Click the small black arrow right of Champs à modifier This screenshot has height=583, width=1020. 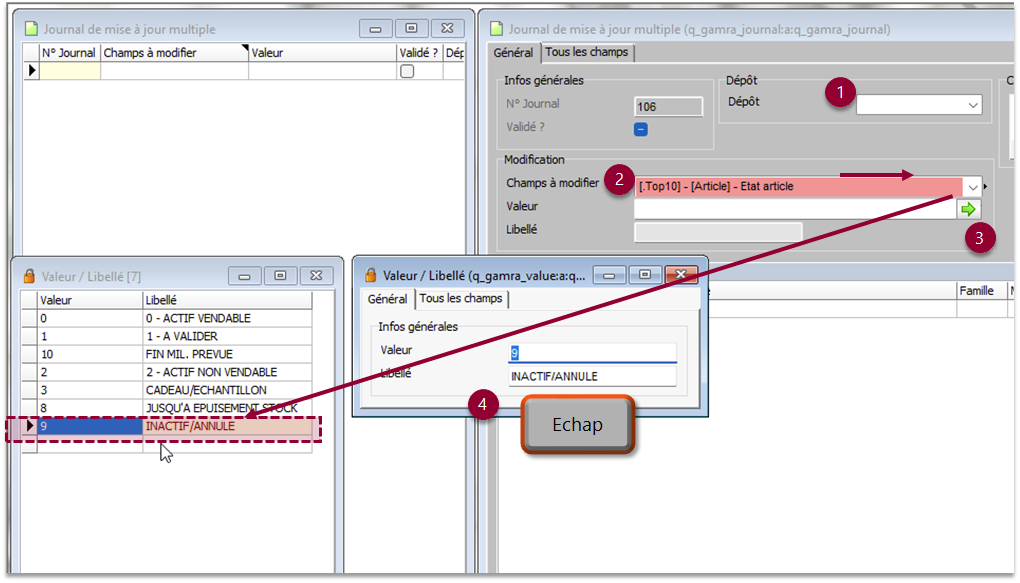[987, 187]
